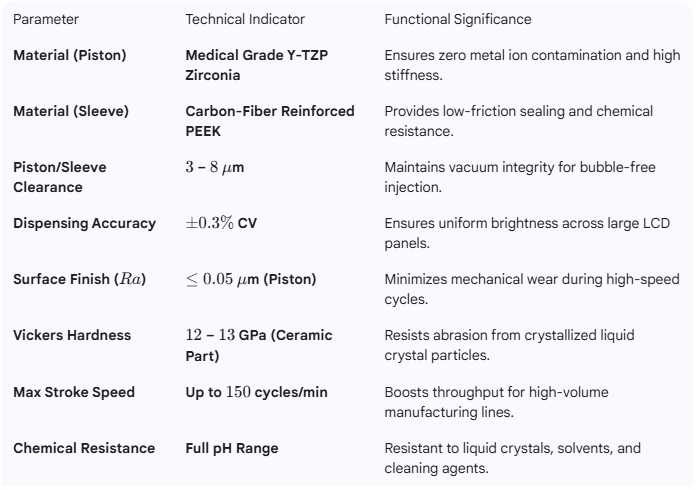This screenshot has height=490, width=697.
Task: Click the Technical Indicator column header
Action: point(245,19)
